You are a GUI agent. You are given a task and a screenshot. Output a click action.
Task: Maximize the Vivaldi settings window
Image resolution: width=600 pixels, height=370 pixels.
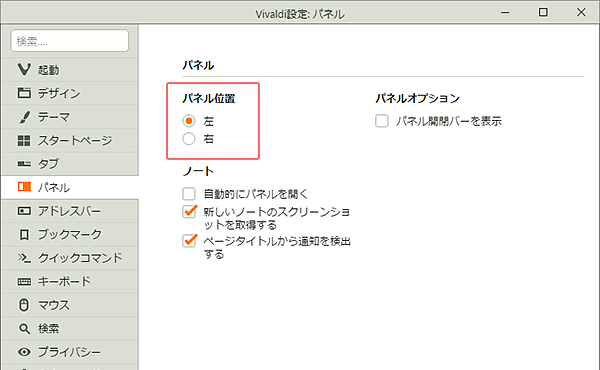pos(543,13)
